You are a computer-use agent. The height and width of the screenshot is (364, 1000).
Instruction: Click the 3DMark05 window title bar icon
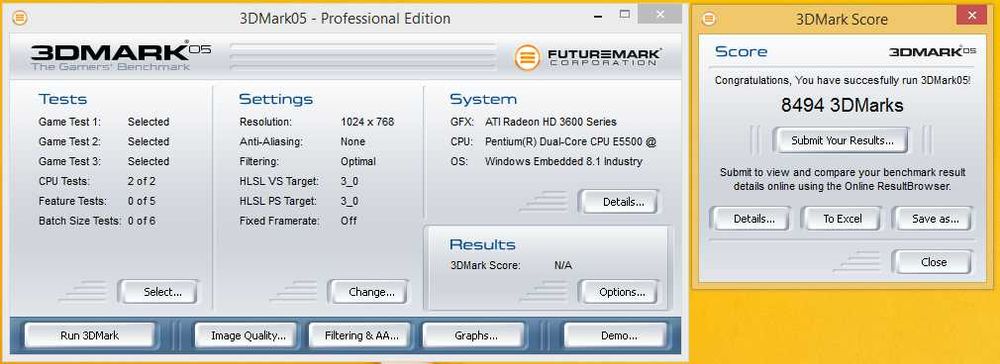20,18
